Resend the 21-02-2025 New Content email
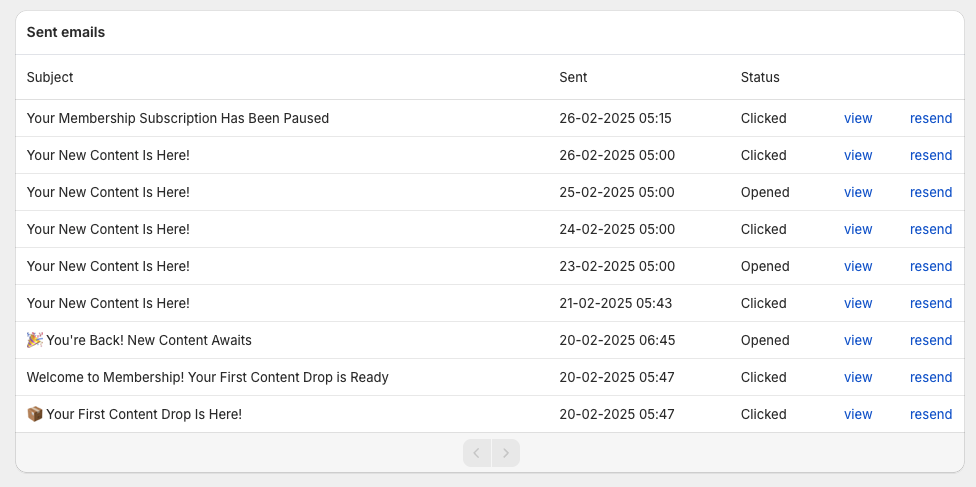The height and width of the screenshot is (487, 976). [x=930, y=303]
